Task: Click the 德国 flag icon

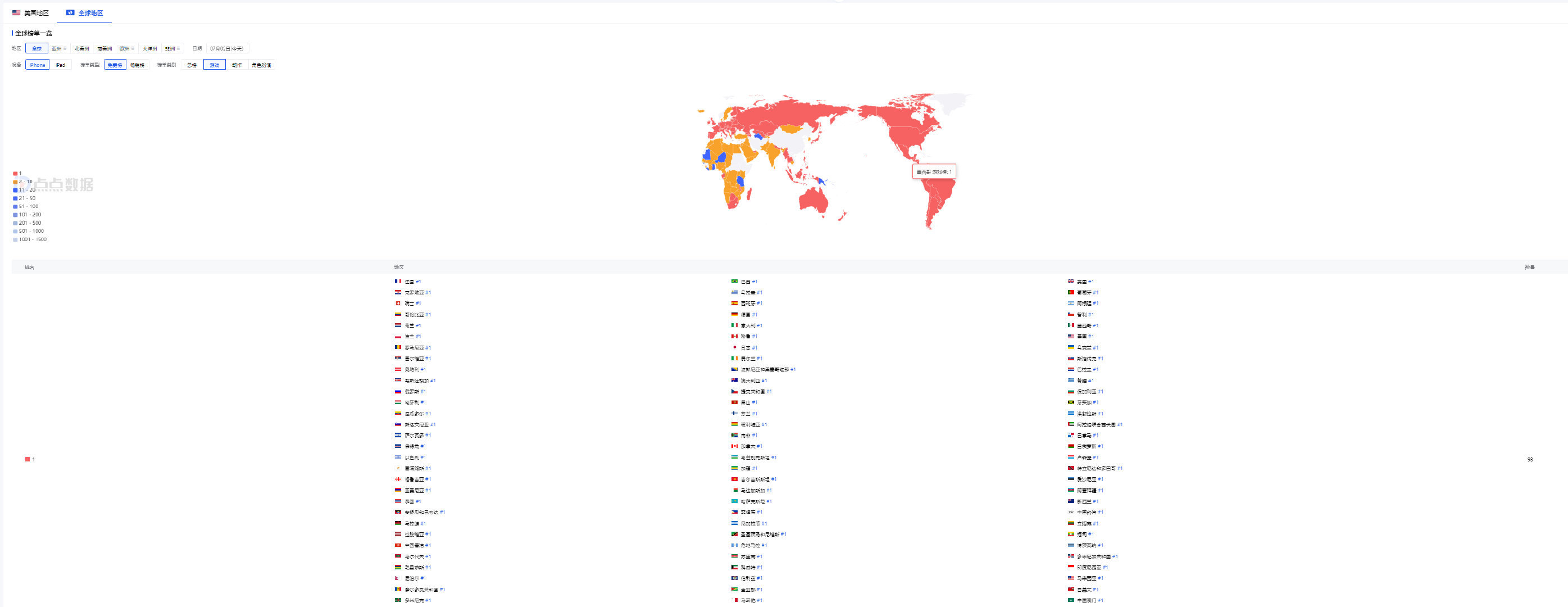Action: [734, 314]
